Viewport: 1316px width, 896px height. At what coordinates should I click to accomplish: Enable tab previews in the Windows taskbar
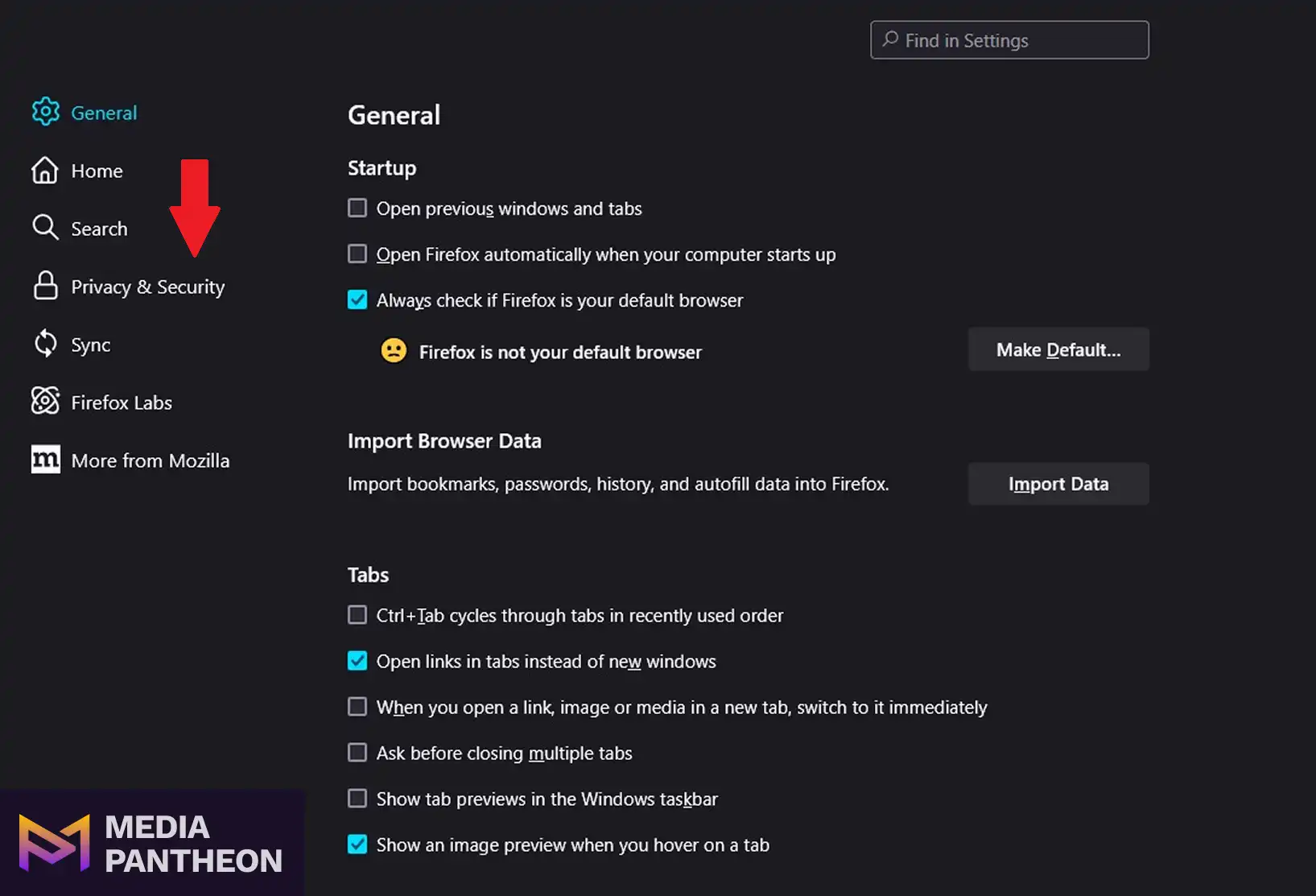[357, 799]
